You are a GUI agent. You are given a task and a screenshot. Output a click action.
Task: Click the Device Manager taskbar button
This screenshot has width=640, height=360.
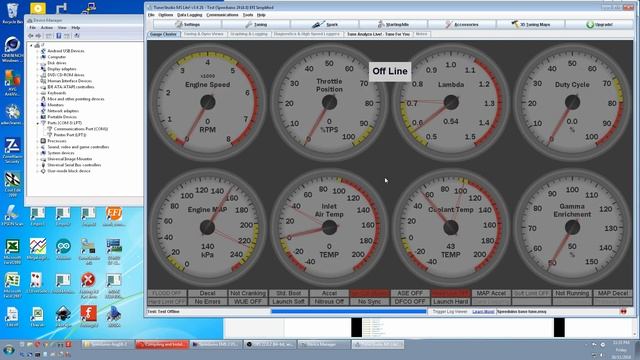point(324,344)
